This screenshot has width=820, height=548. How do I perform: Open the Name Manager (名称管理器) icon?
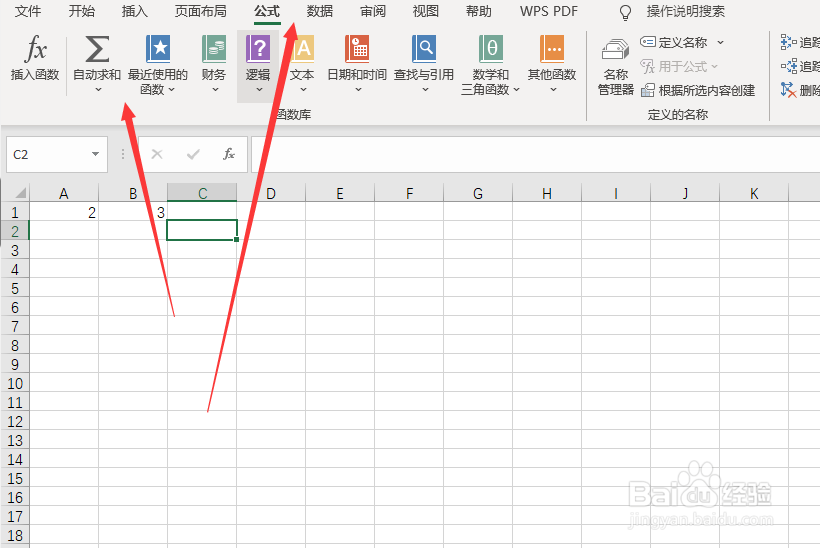point(616,50)
